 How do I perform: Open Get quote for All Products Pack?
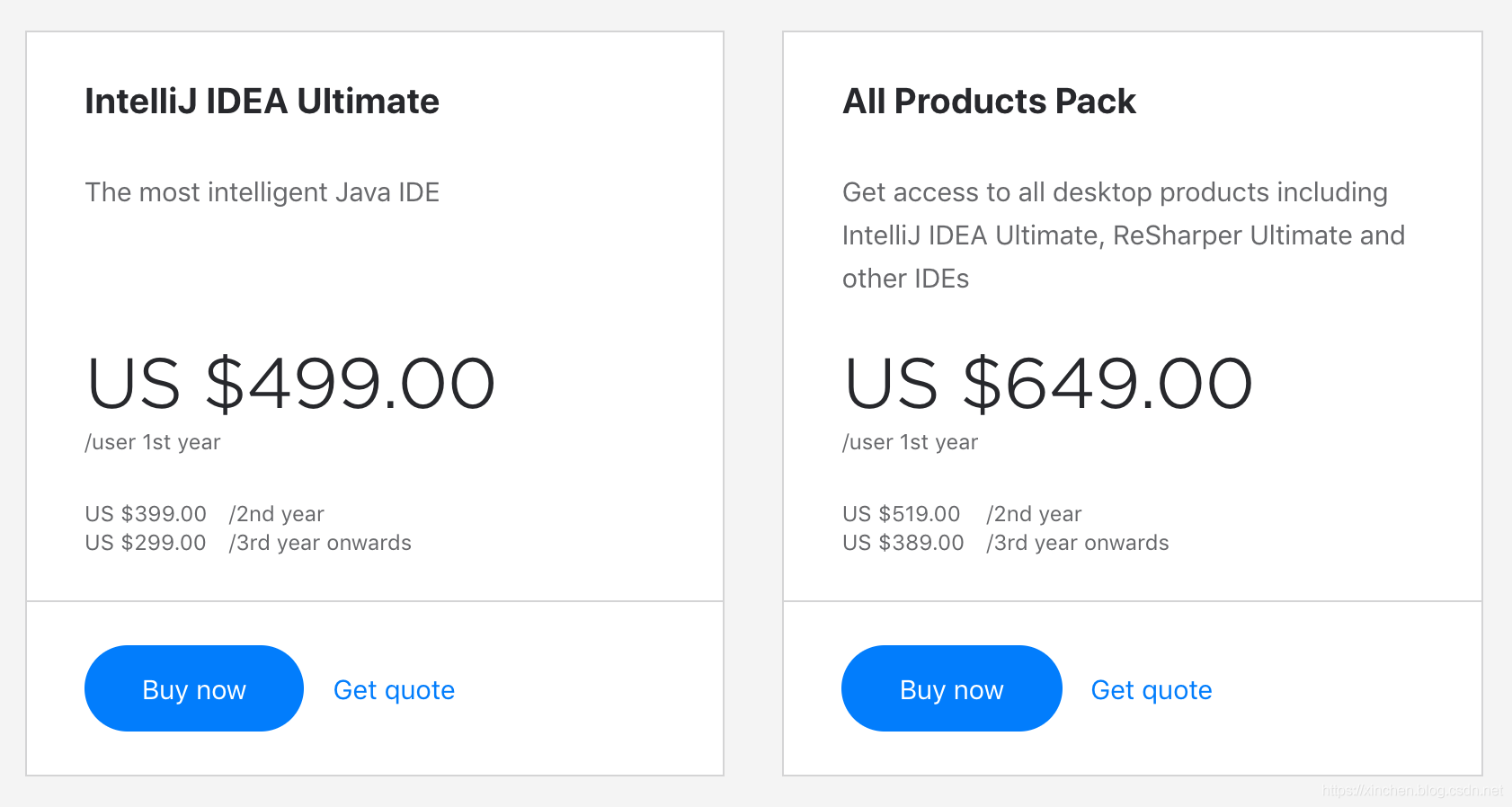point(1152,689)
